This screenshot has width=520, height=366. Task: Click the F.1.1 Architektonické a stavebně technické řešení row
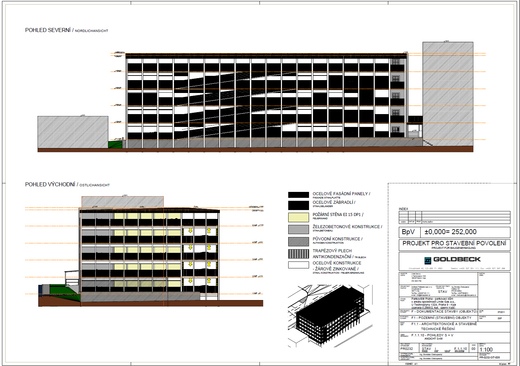click(455, 326)
